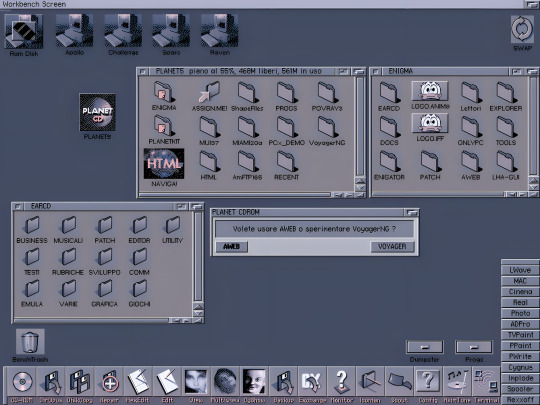
Task: Click the PPaint launcher button
Action: (x=520, y=345)
